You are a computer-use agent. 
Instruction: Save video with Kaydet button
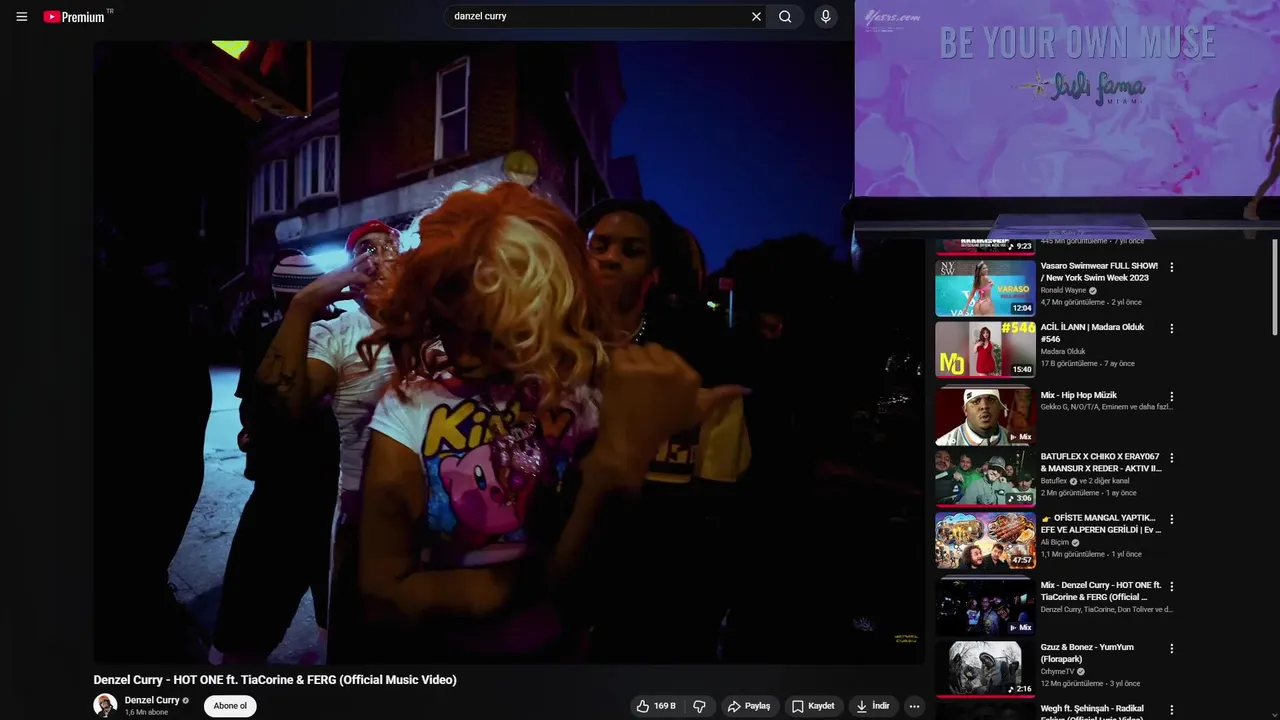click(x=812, y=706)
